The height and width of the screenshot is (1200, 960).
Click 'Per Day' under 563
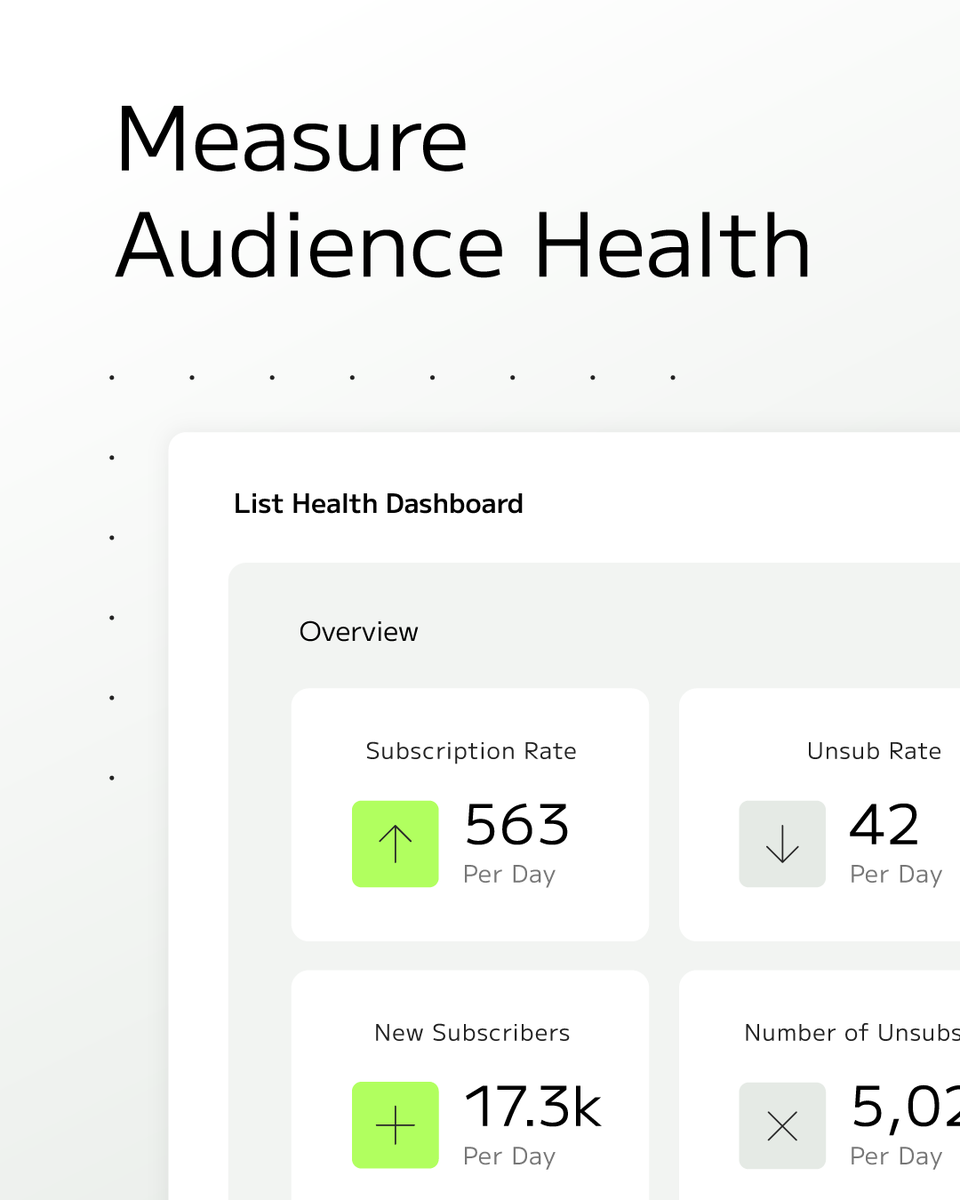[509, 874]
